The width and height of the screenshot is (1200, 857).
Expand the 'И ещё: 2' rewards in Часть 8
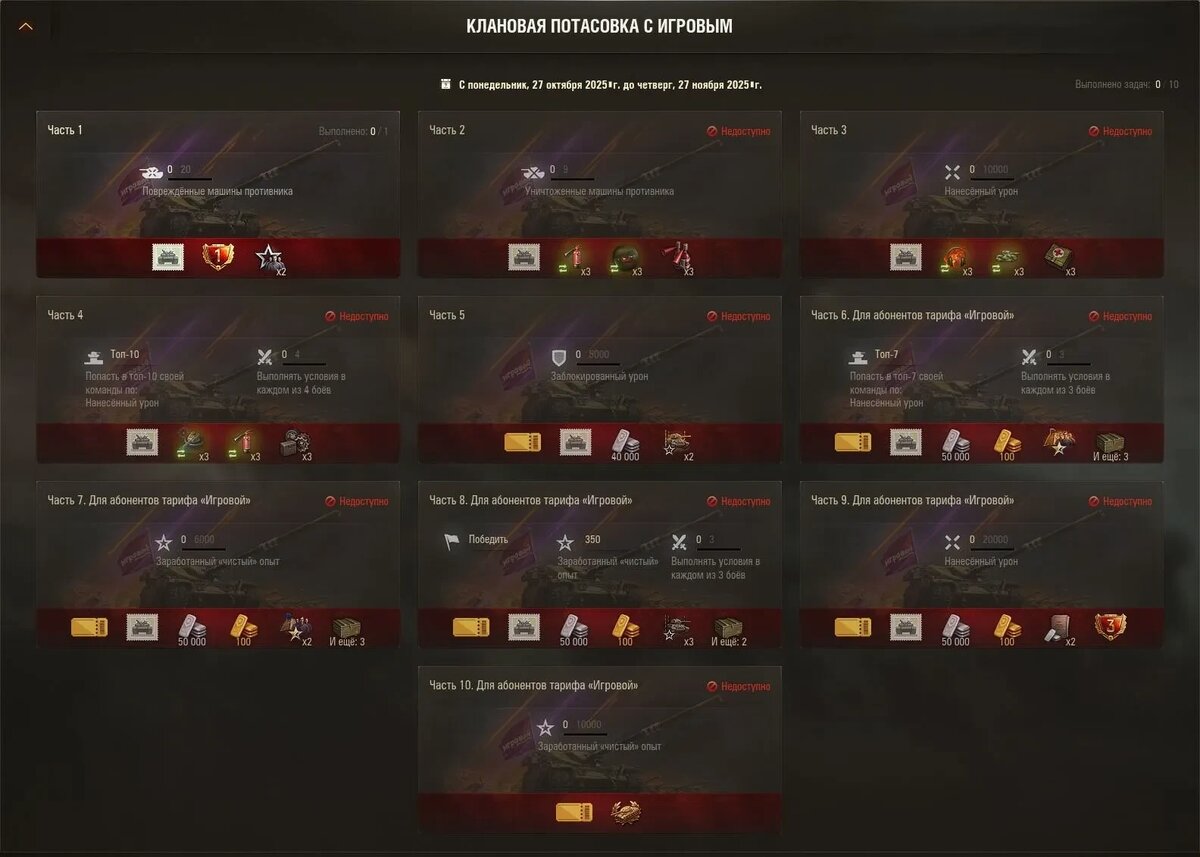[x=729, y=630]
